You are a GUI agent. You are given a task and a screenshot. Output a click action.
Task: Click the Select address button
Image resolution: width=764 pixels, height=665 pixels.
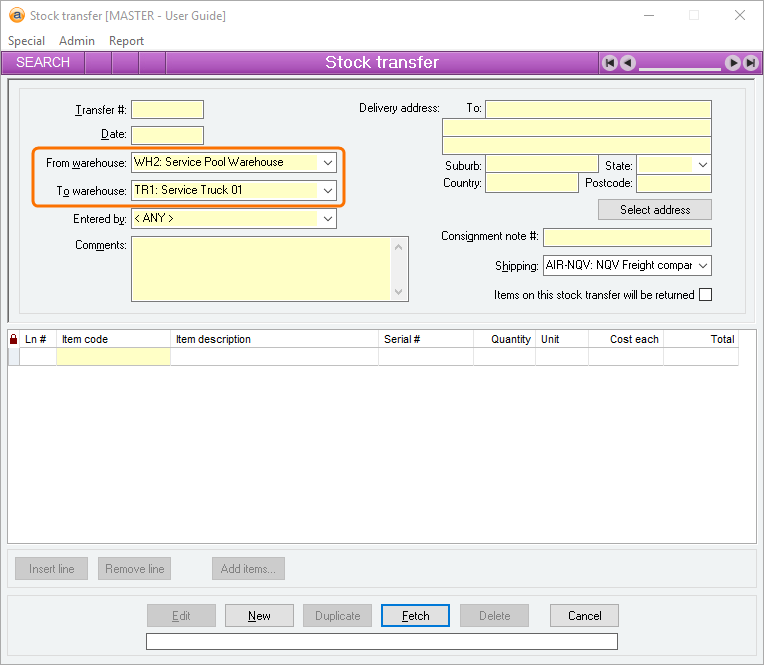tap(655, 210)
